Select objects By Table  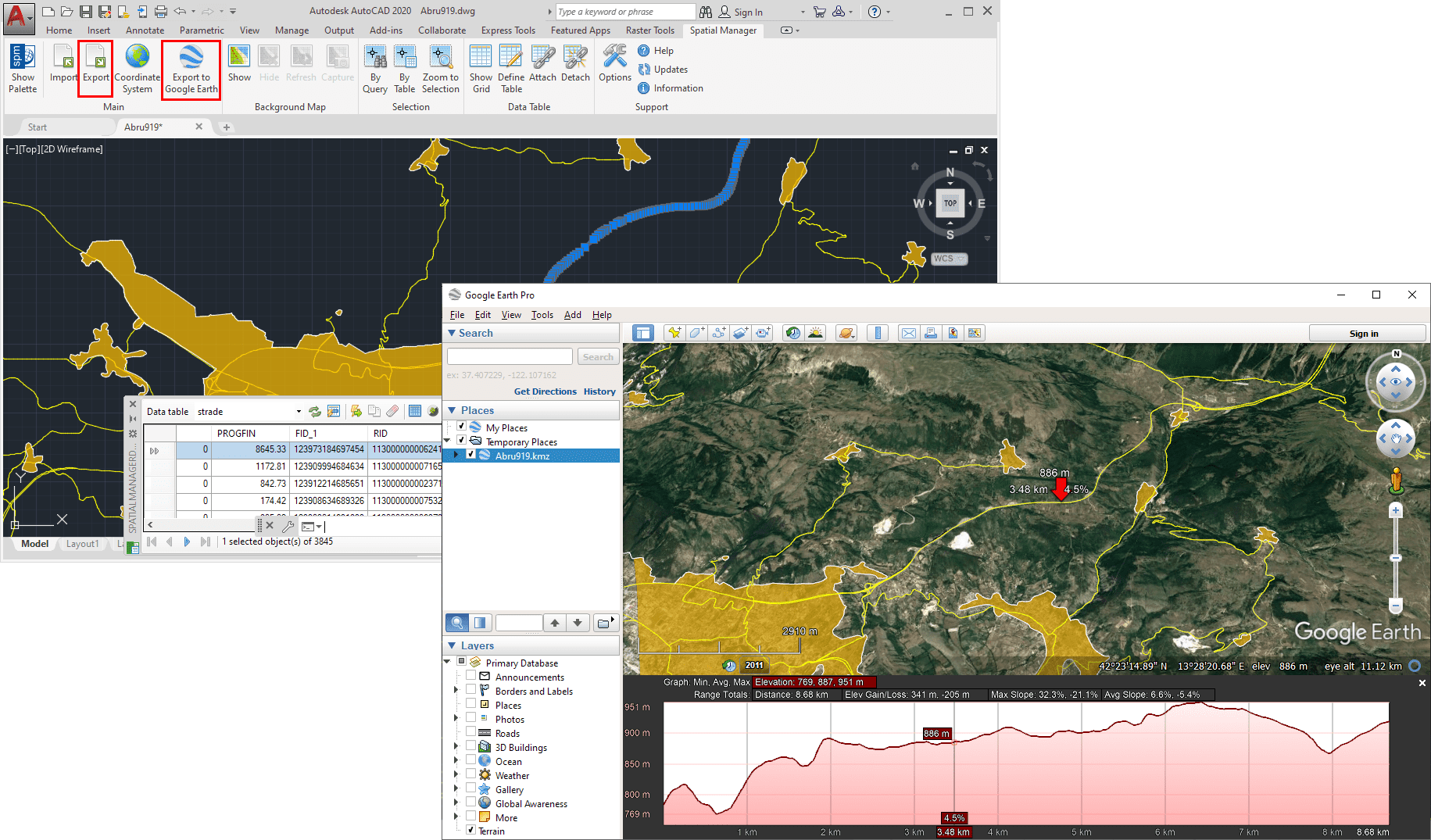coord(405,69)
